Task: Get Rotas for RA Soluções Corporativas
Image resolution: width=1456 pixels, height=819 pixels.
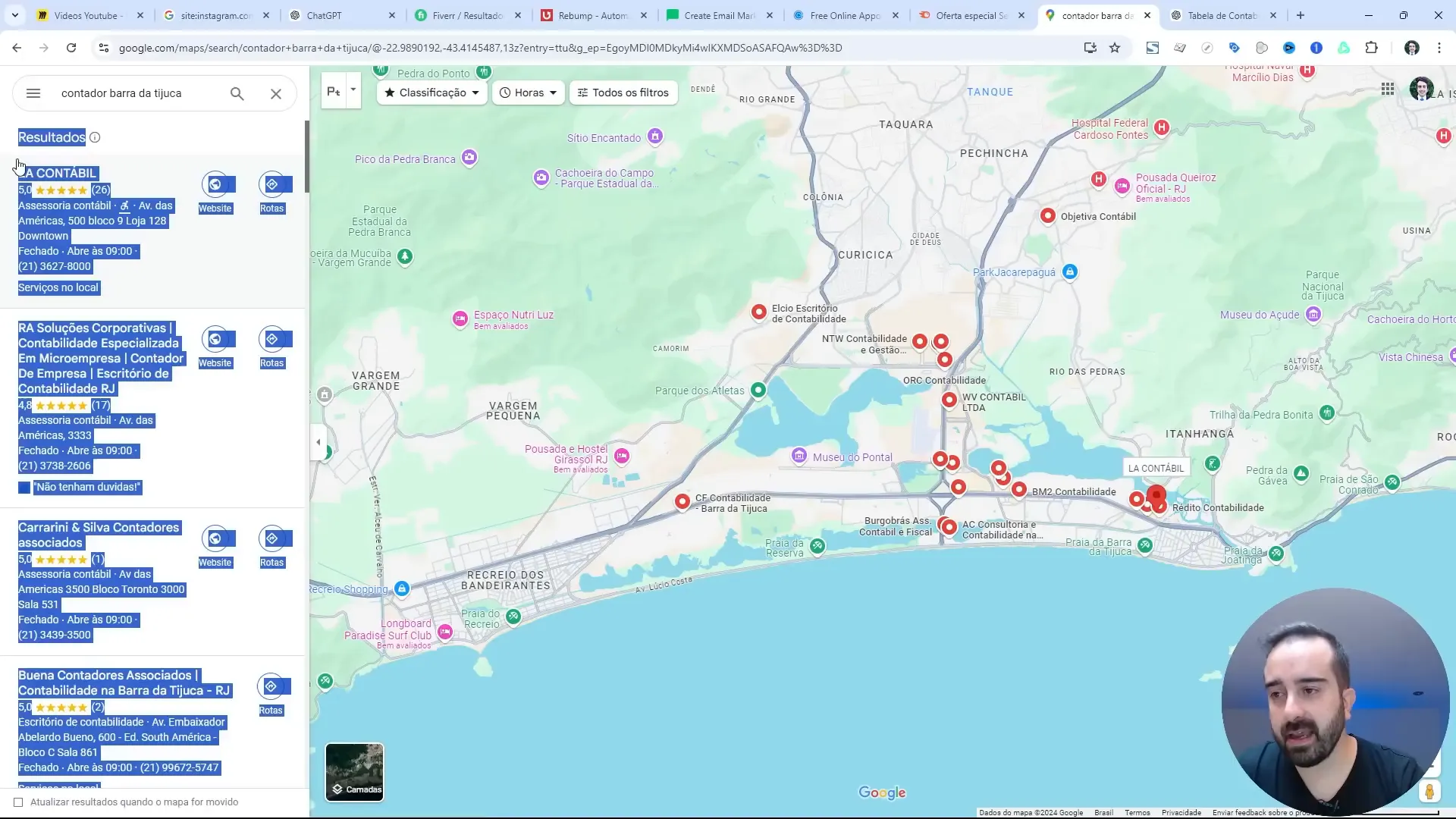Action: [272, 347]
